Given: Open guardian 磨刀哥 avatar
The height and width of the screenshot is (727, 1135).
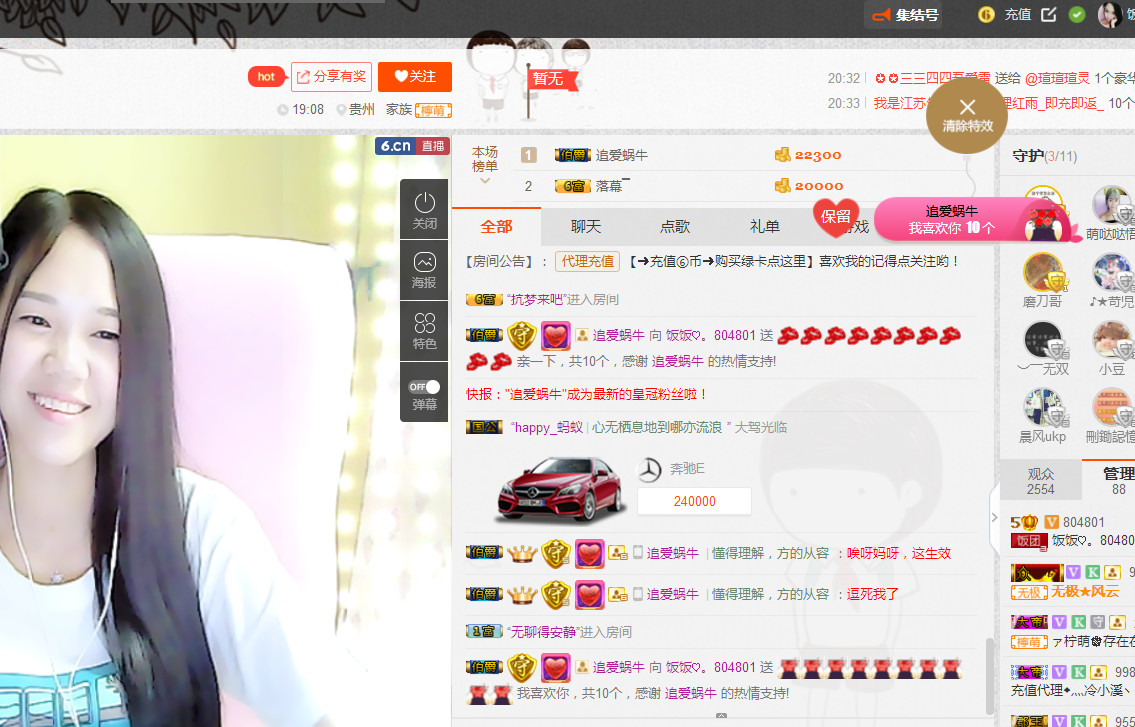Looking at the screenshot, I should click(1043, 272).
